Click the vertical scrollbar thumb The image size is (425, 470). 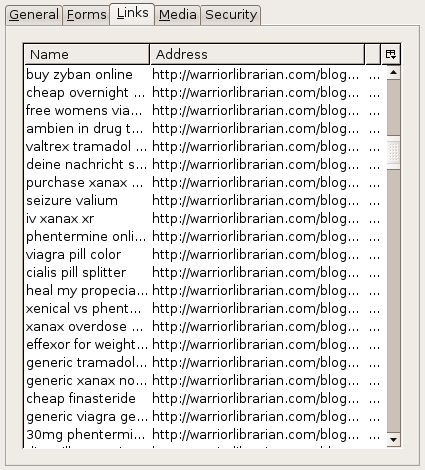[394, 153]
